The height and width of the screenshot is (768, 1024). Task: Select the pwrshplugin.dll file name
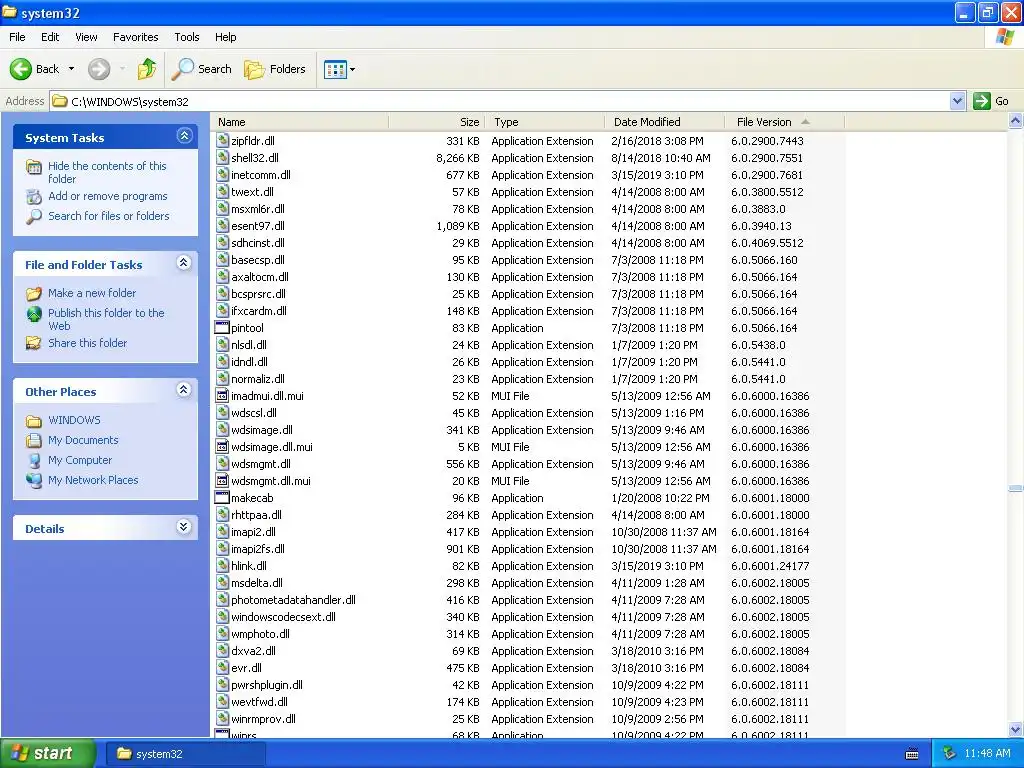click(x=267, y=684)
